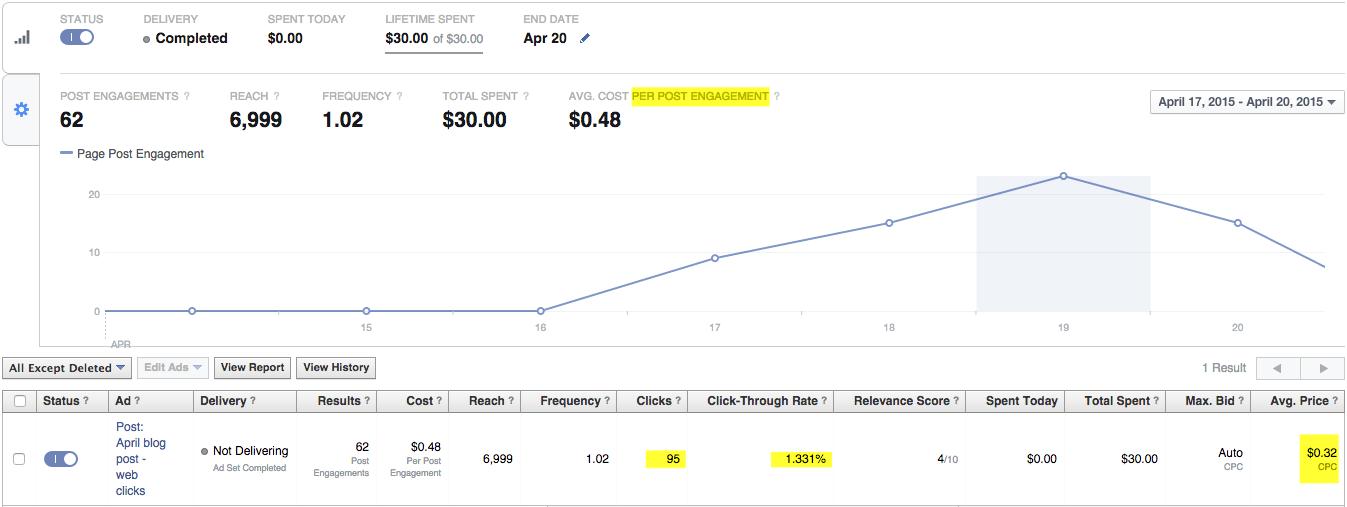Open the Edit Ads dropdown

coord(172,368)
